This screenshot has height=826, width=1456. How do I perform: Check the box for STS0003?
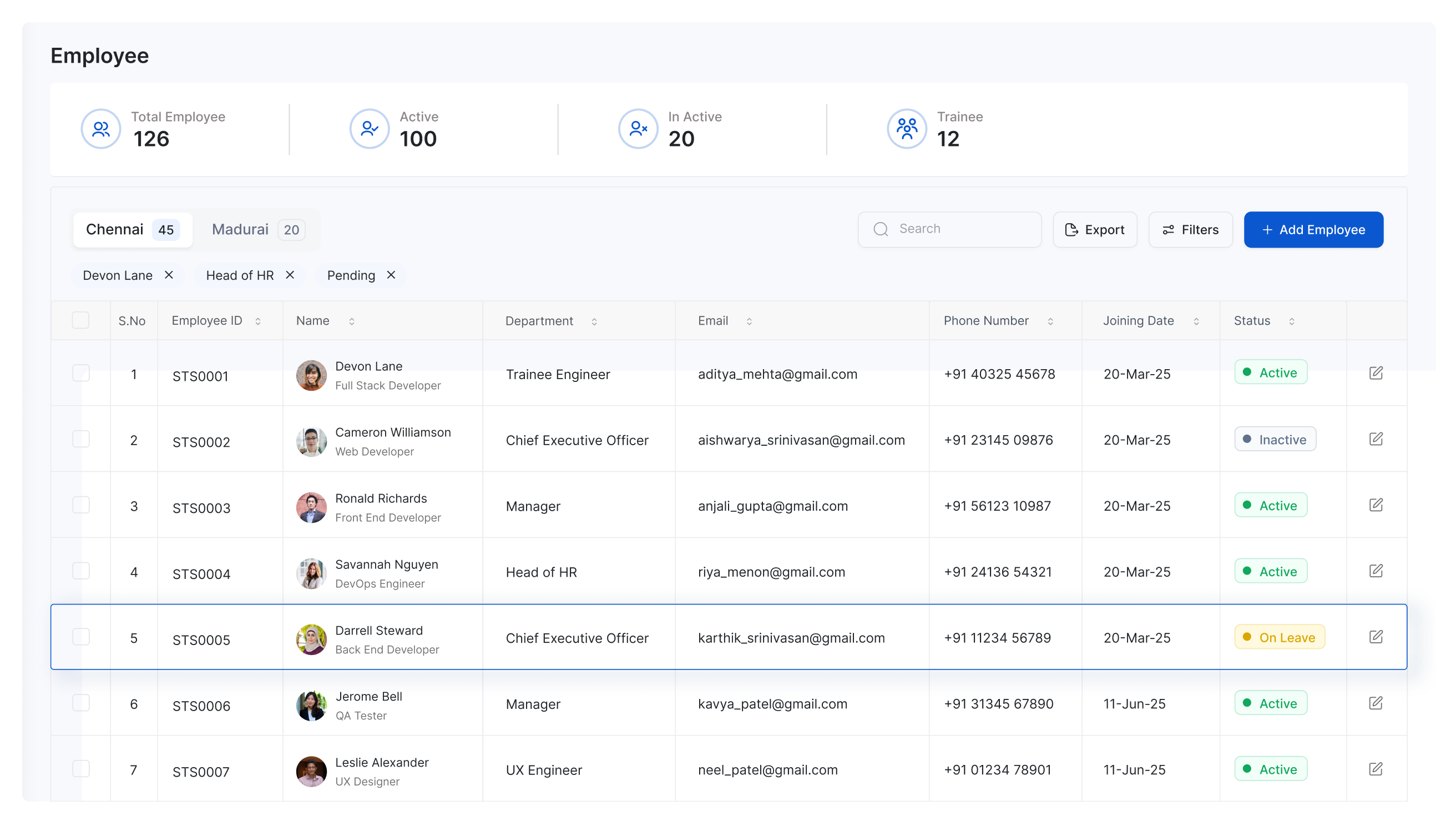pos(80,505)
